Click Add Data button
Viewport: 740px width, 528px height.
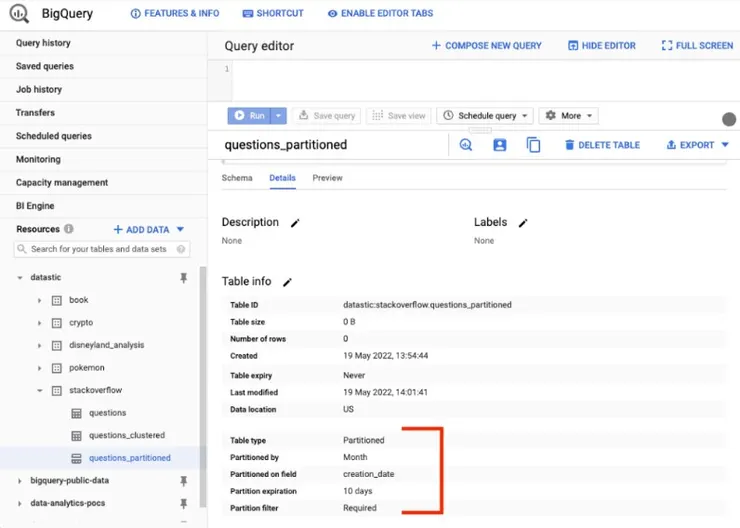[x=149, y=229]
